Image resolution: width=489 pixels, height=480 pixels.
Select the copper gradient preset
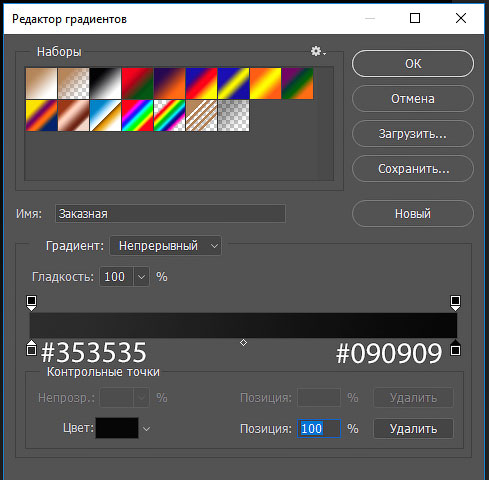click(x=73, y=116)
